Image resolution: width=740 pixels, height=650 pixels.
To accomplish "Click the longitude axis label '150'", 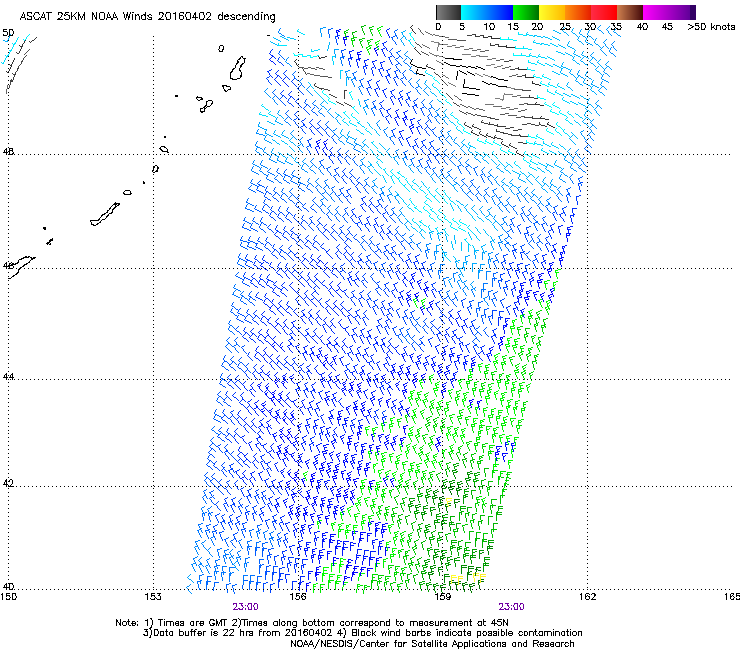I will pos(8,597).
